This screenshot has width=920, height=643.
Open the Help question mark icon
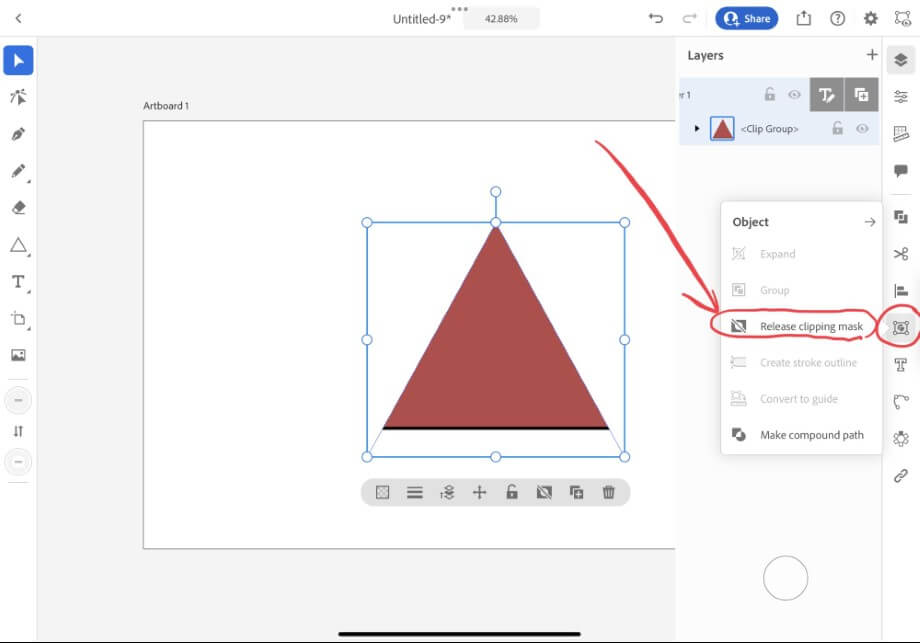[837, 18]
